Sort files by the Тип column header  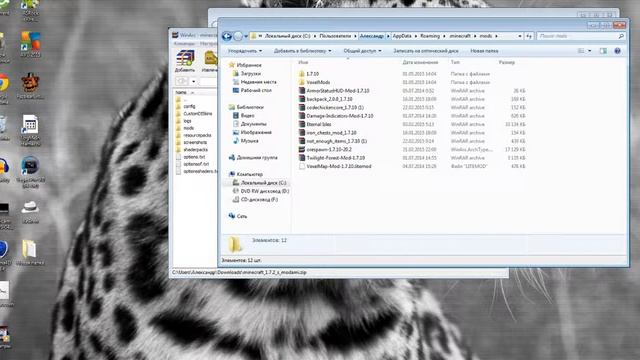click(x=455, y=62)
